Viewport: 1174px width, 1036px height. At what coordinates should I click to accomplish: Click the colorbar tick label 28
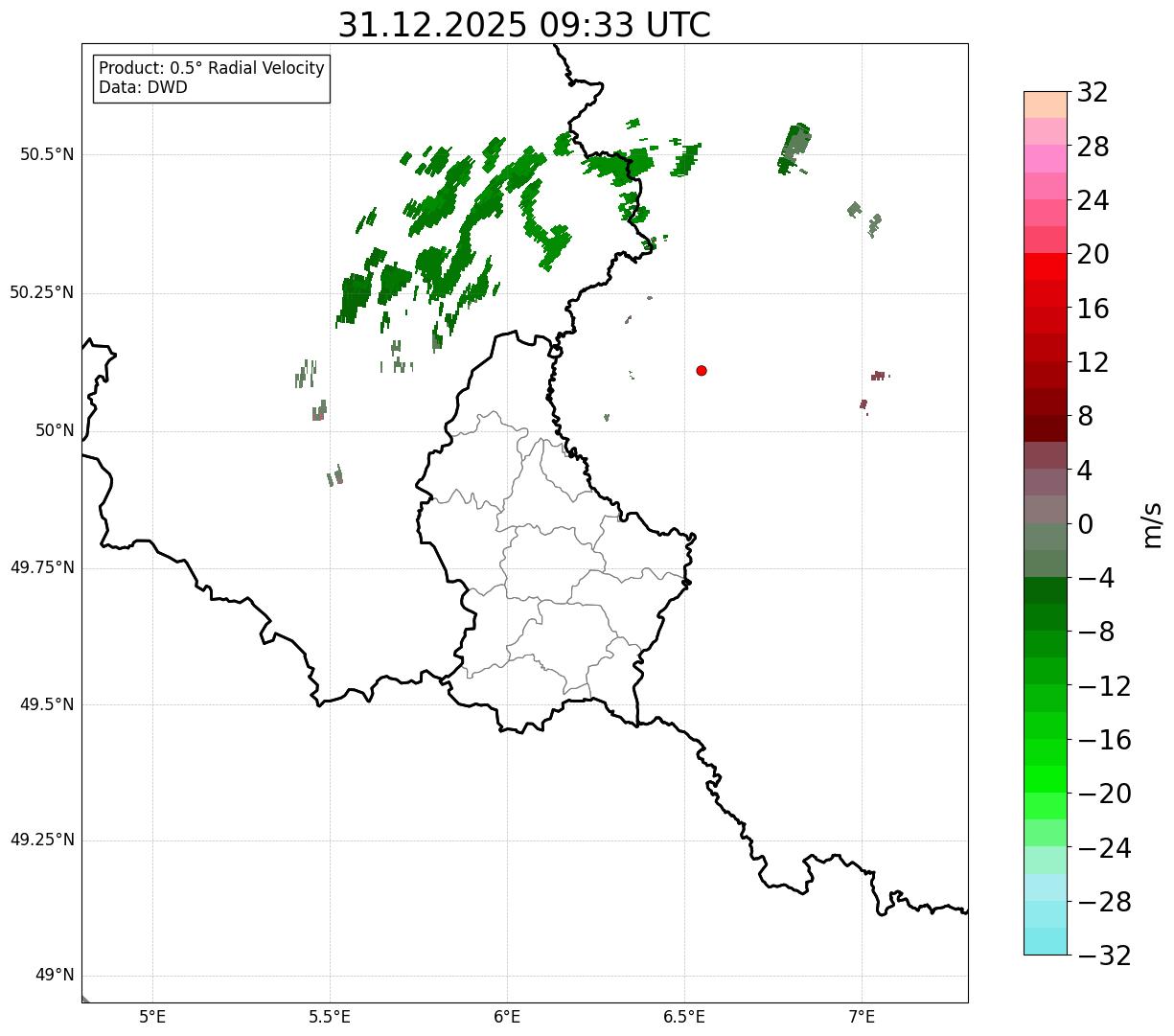(1093, 147)
